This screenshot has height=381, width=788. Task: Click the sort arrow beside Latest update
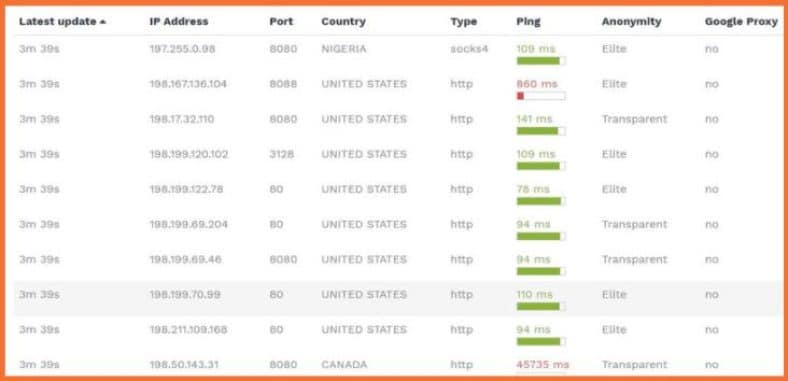pyautogui.click(x=103, y=22)
